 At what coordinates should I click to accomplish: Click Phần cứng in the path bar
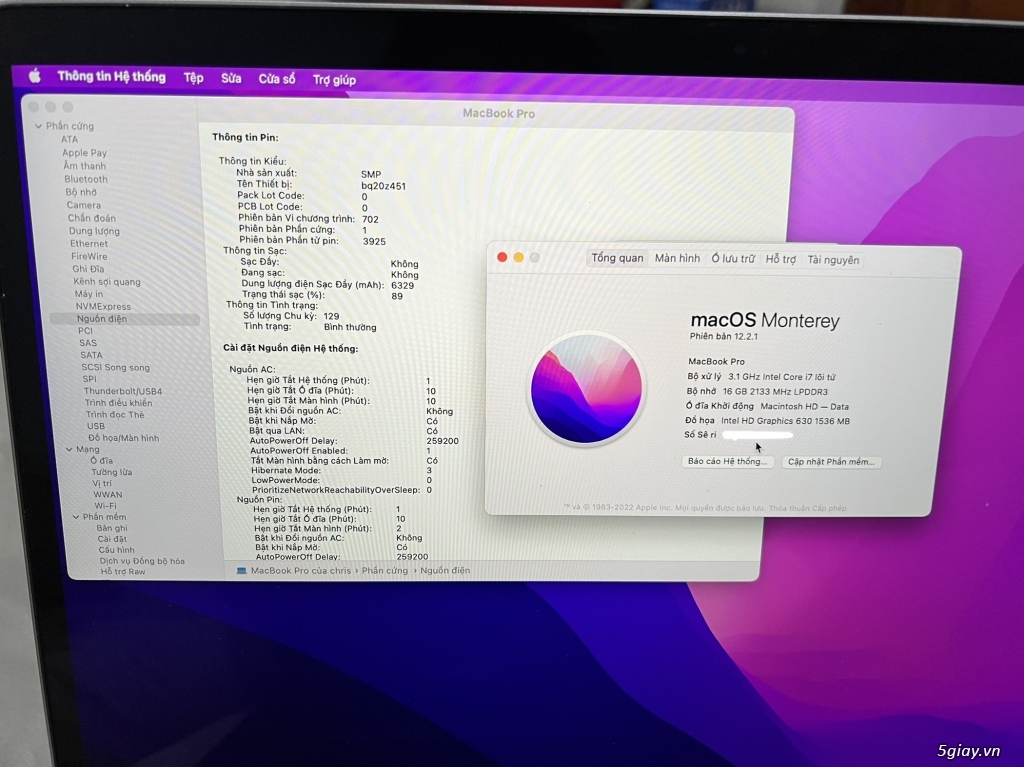pos(385,570)
